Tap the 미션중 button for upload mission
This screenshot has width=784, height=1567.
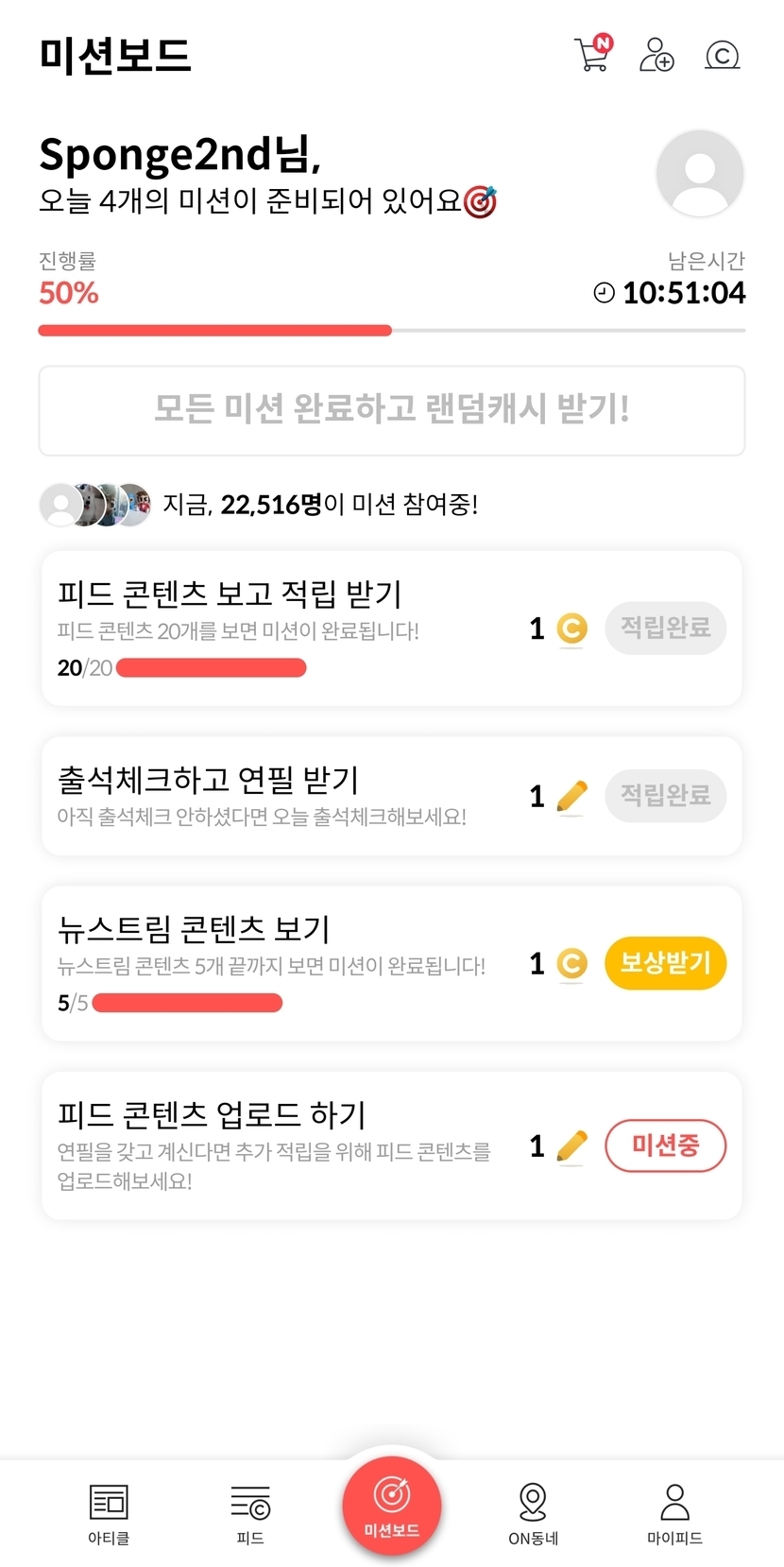(x=665, y=1145)
